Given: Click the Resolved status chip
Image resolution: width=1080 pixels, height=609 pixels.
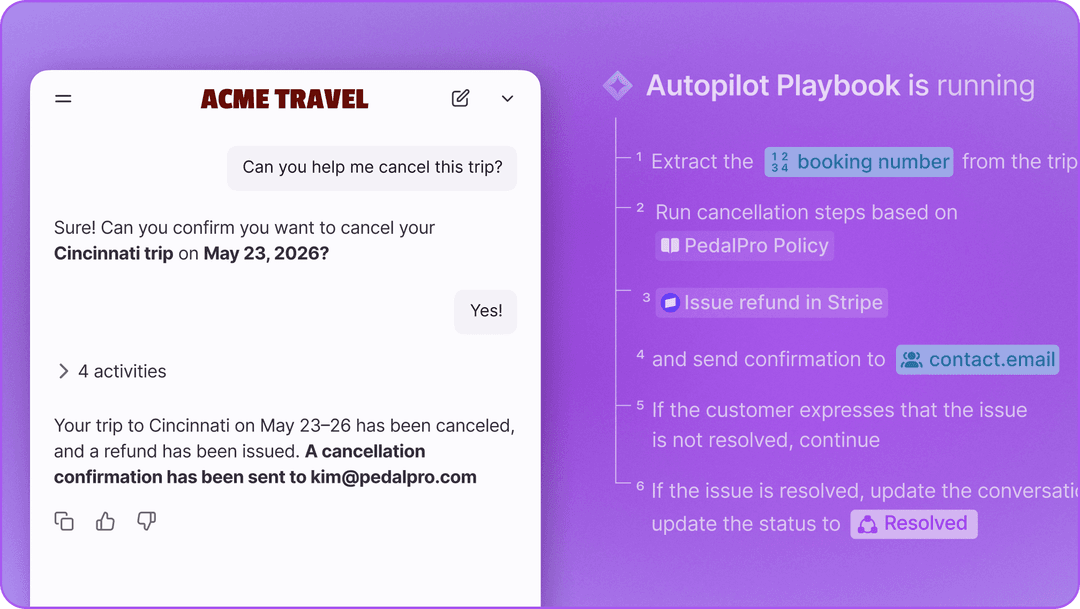Looking at the screenshot, I should click(x=914, y=523).
